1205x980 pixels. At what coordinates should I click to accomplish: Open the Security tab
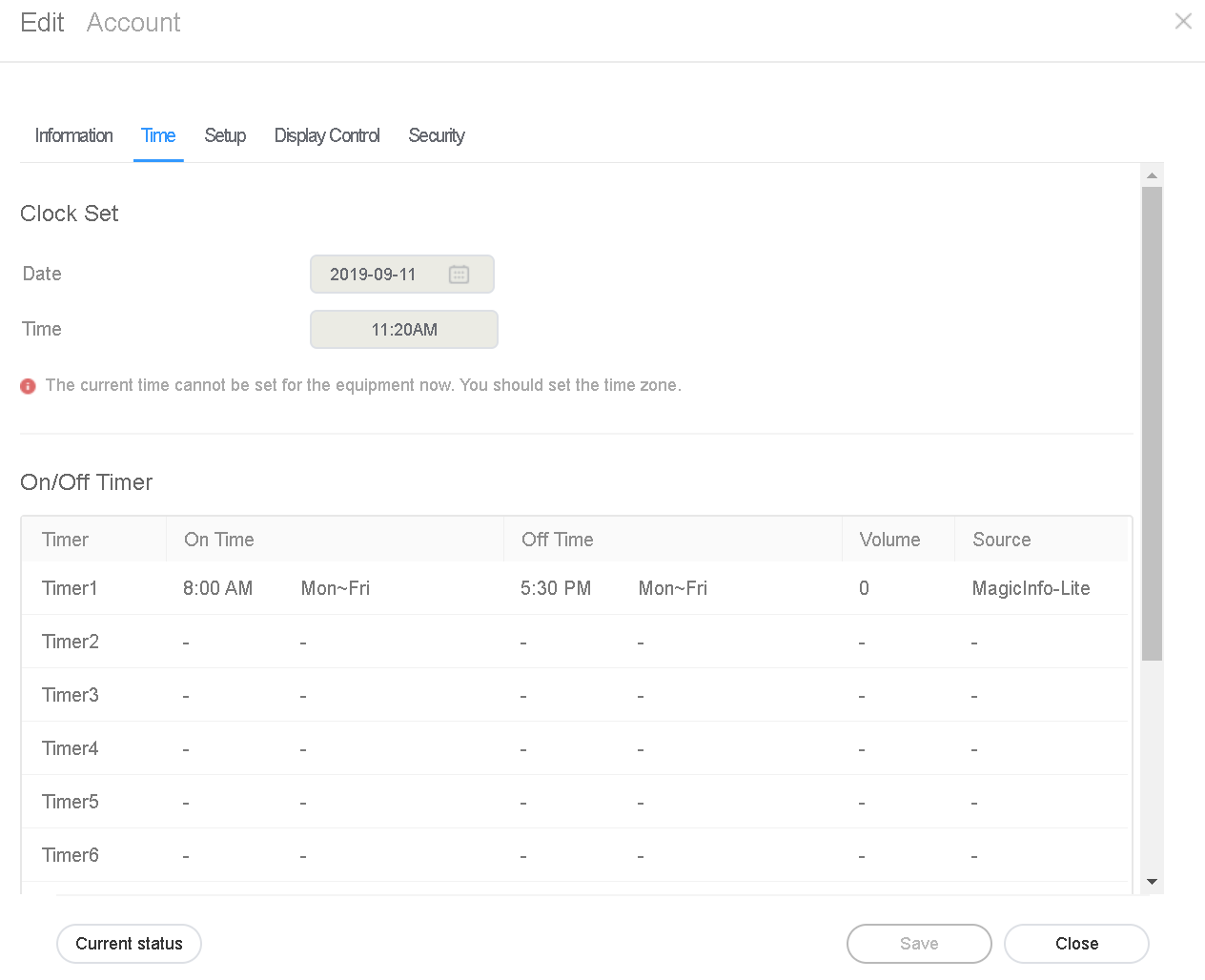tap(437, 135)
